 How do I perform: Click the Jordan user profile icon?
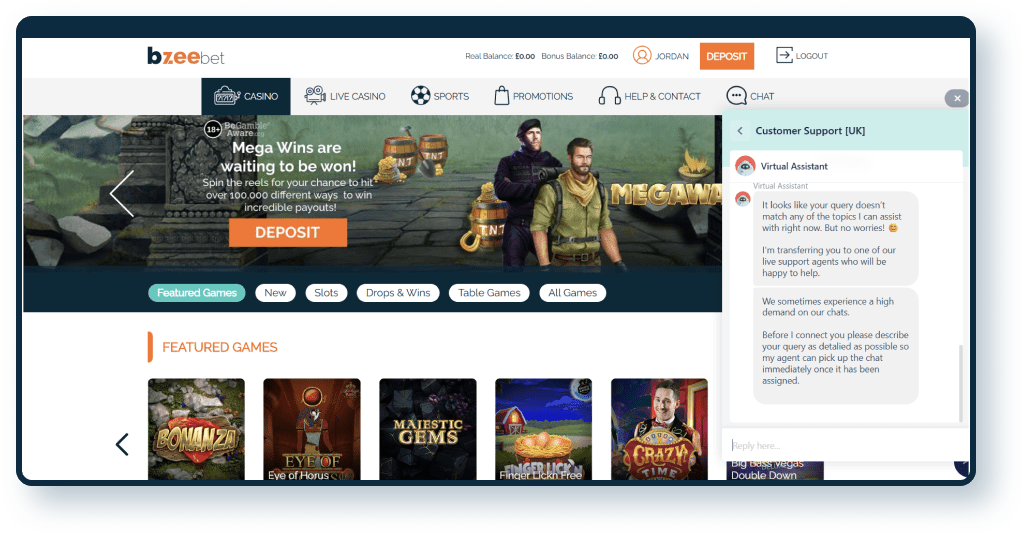tap(642, 56)
